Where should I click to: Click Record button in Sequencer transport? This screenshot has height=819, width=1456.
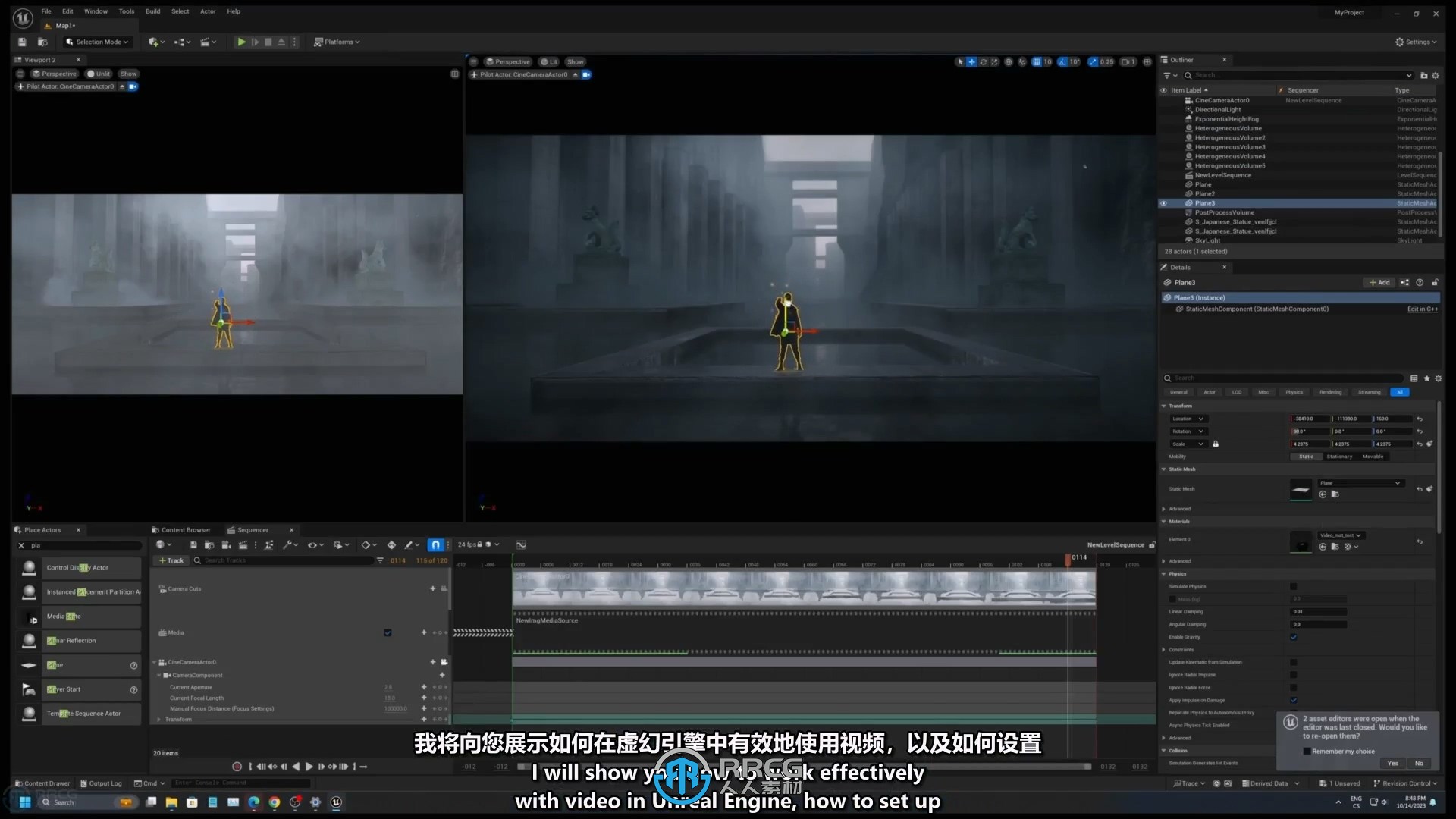tap(237, 767)
